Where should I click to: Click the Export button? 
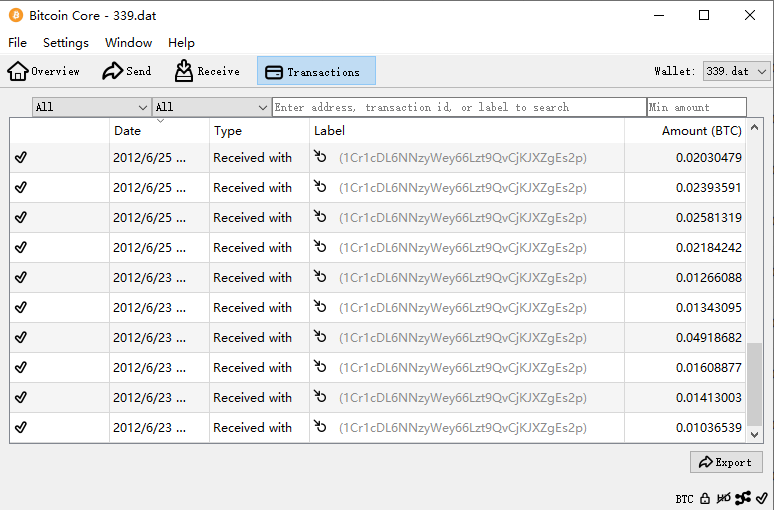tap(726, 462)
